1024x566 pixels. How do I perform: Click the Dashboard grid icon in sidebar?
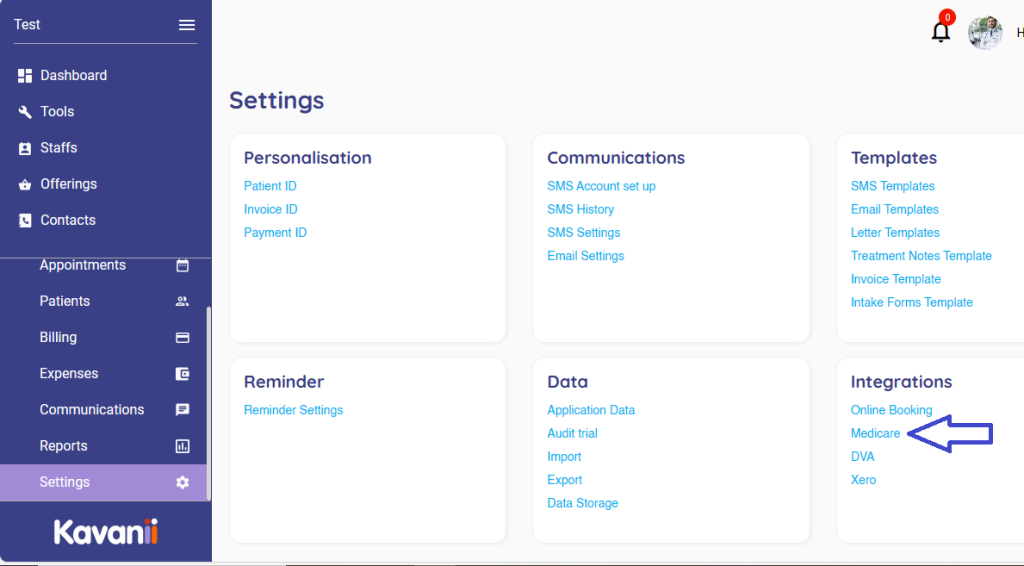point(25,76)
